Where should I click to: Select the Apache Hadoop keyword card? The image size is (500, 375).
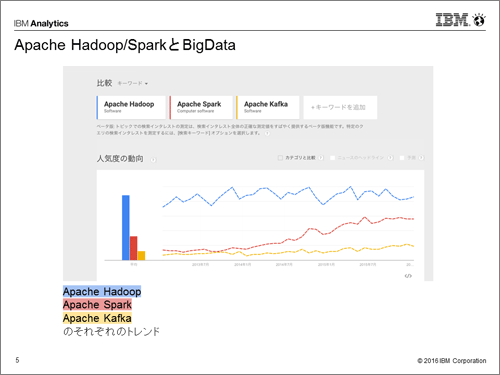(x=131, y=107)
